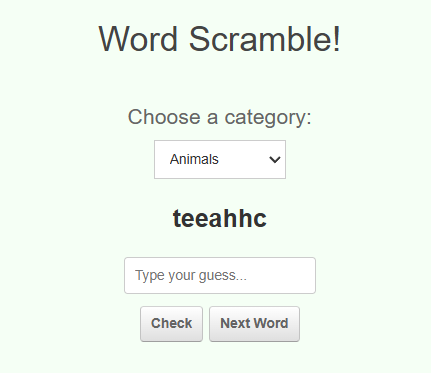
Task: Focus the 'Type your guess...' input field
Action: click(x=220, y=275)
